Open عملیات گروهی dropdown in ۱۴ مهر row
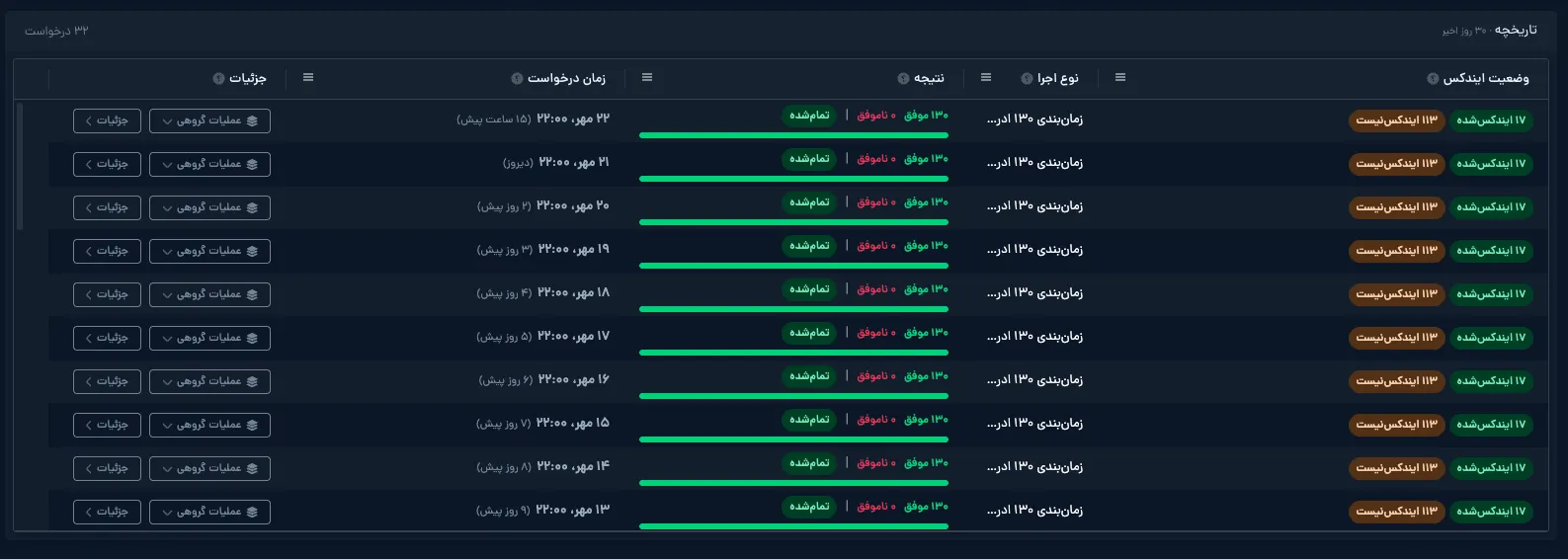The image size is (1568, 559). 209,468
